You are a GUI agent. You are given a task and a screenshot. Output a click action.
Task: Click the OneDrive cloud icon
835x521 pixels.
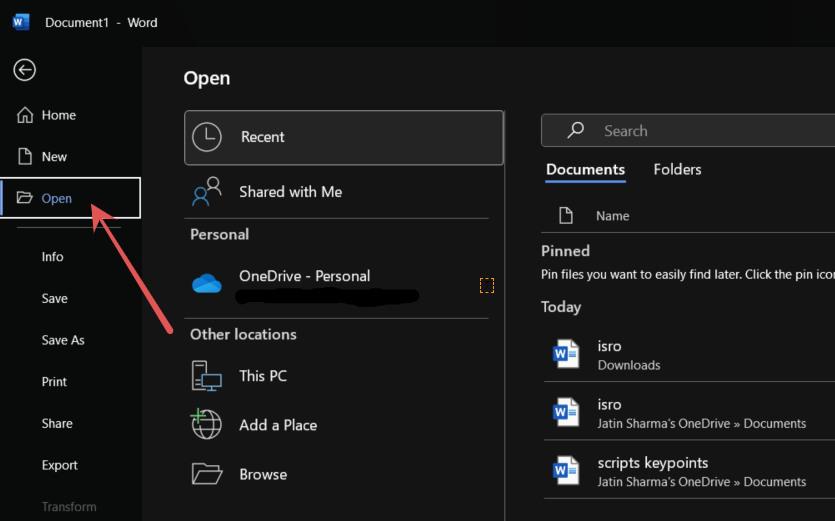pos(207,284)
